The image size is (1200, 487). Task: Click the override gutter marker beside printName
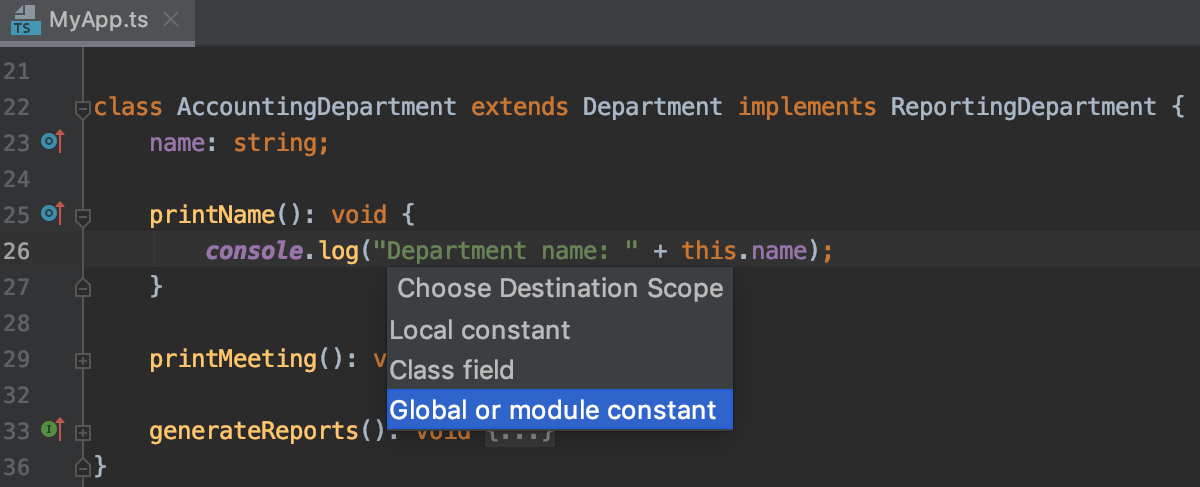tap(52, 213)
